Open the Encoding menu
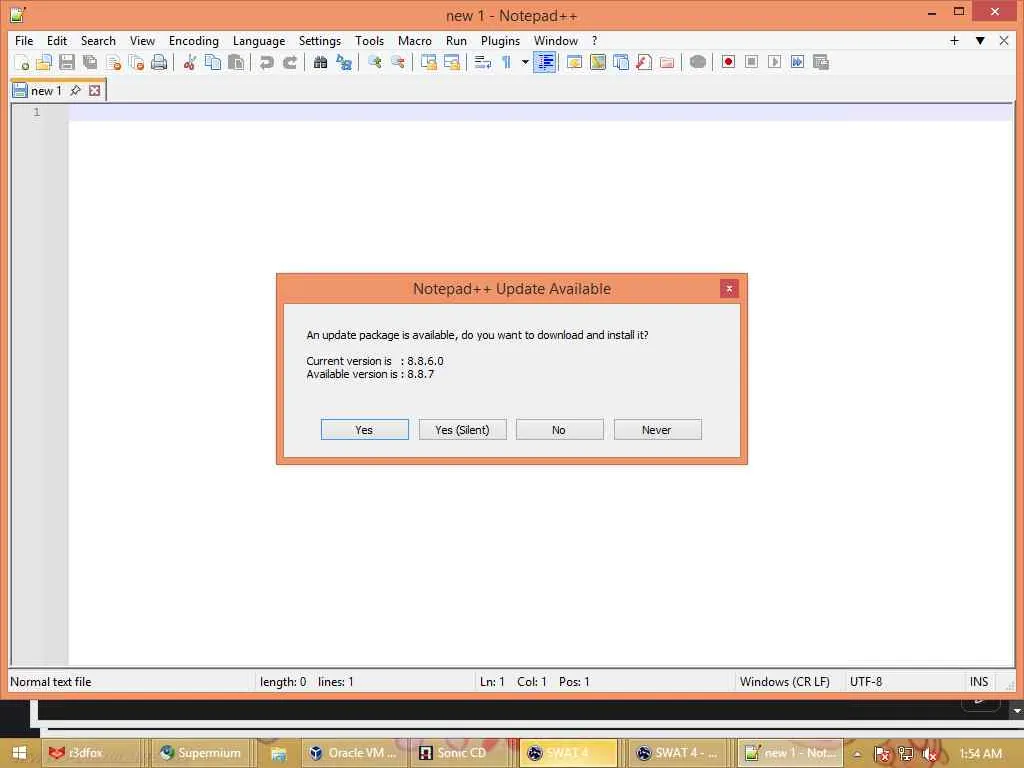The image size is (1024, 768). (x=193, y=40)
